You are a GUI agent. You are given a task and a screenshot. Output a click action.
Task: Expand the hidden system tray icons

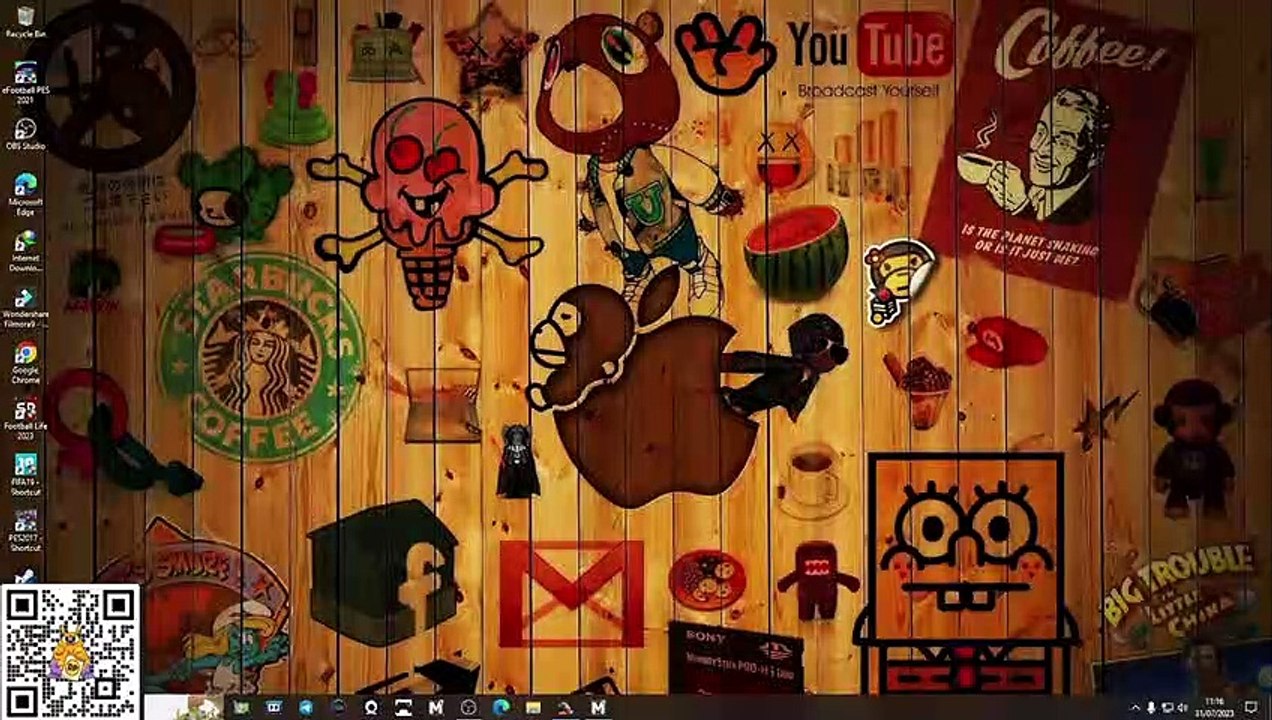tap(1135, 707)
